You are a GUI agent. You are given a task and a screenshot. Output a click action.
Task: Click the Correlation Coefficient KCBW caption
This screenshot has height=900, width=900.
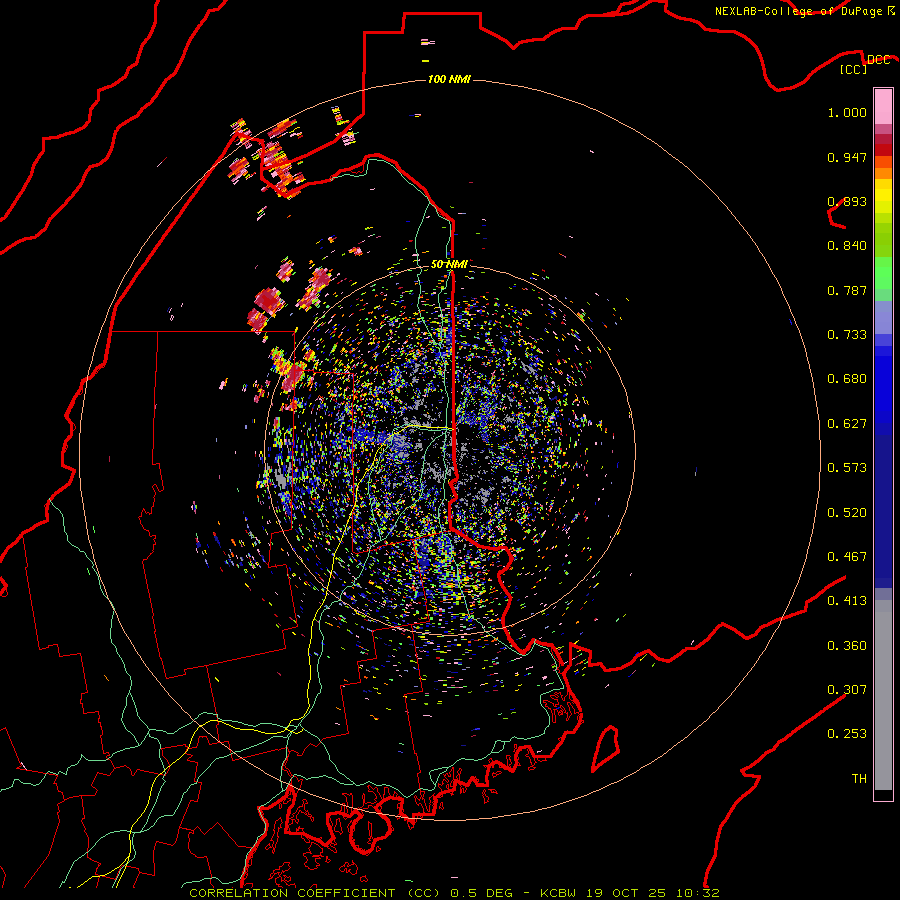[x=454, y=893]
